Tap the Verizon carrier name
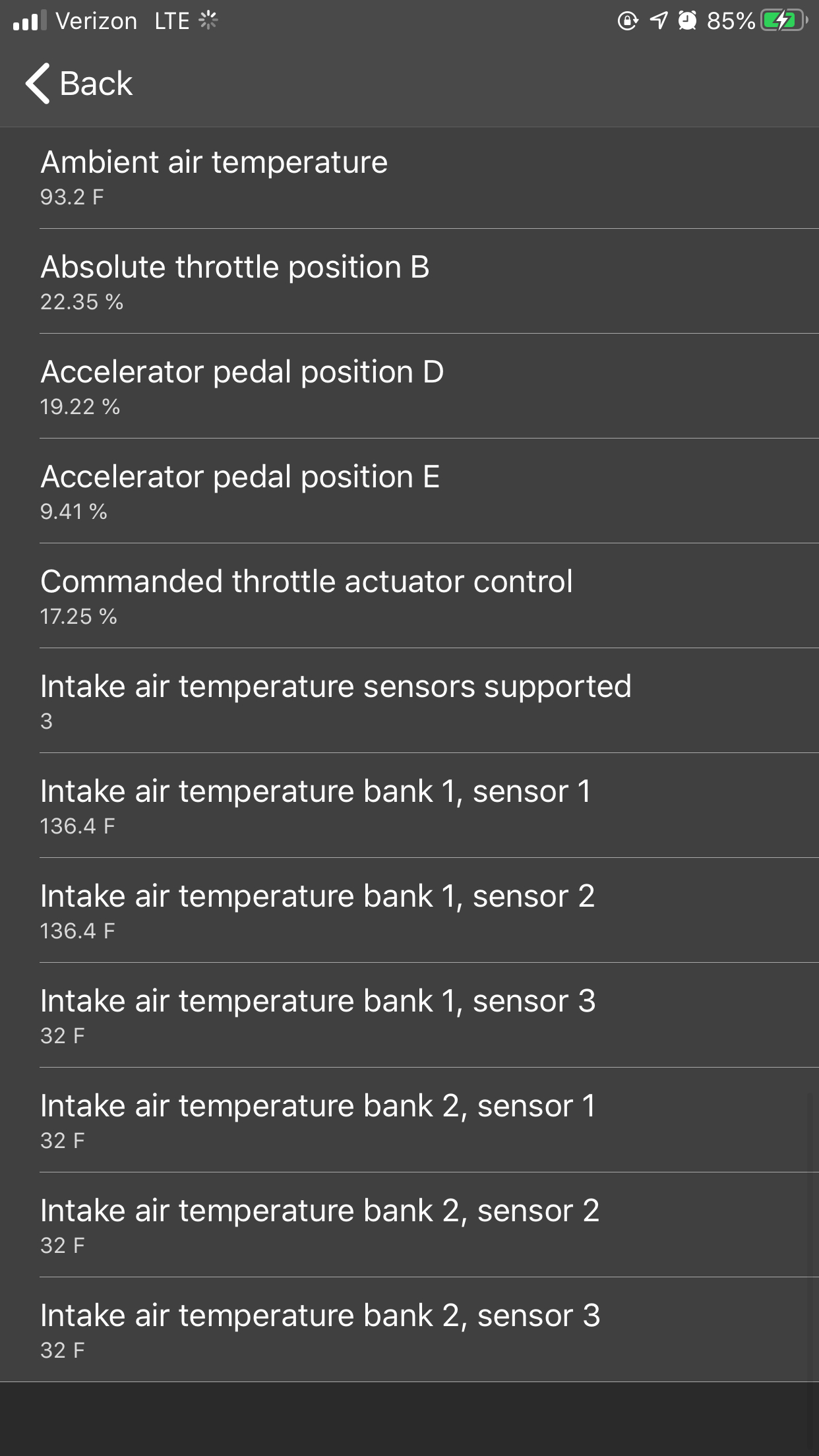The height and width of the screenshot is (1456, 819). 96,21
